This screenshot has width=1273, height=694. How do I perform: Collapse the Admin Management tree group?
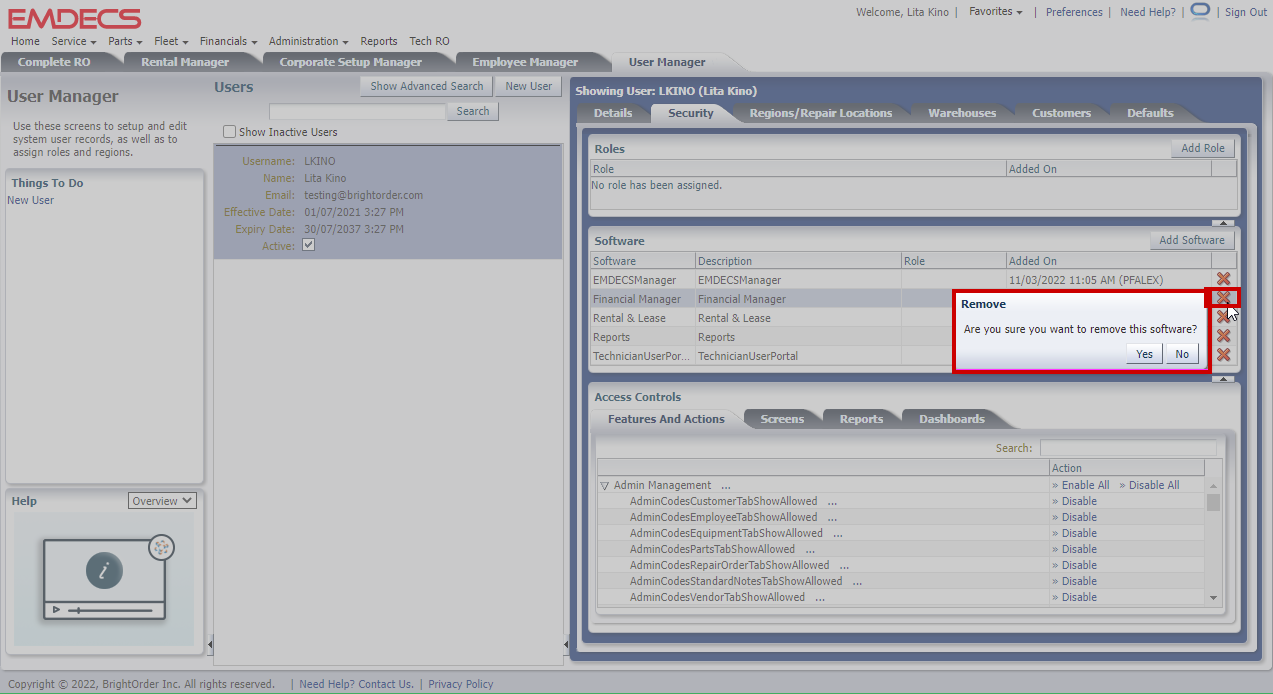(x=605, y=485)
